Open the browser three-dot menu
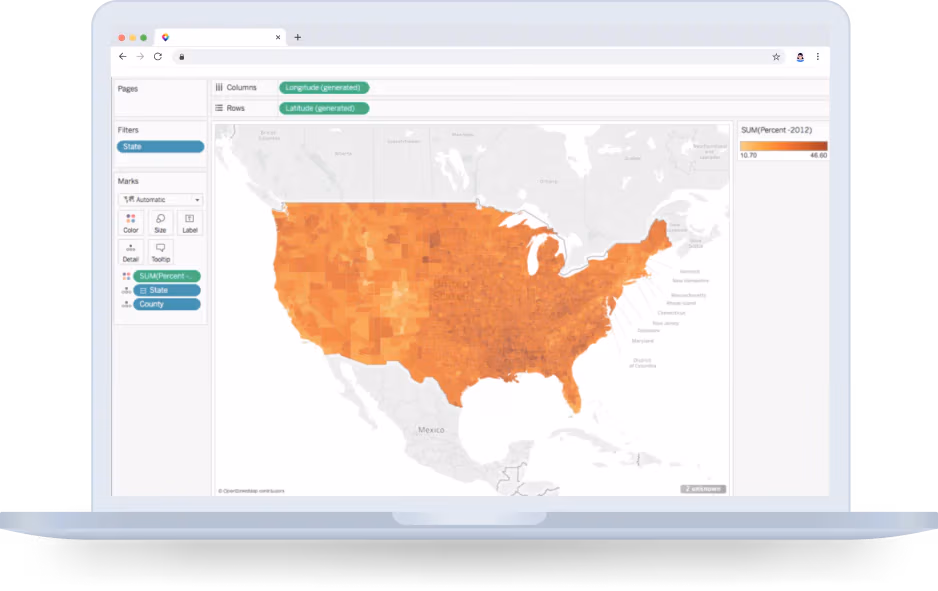This screenshot has width=938, height=591. click(818, 57)
